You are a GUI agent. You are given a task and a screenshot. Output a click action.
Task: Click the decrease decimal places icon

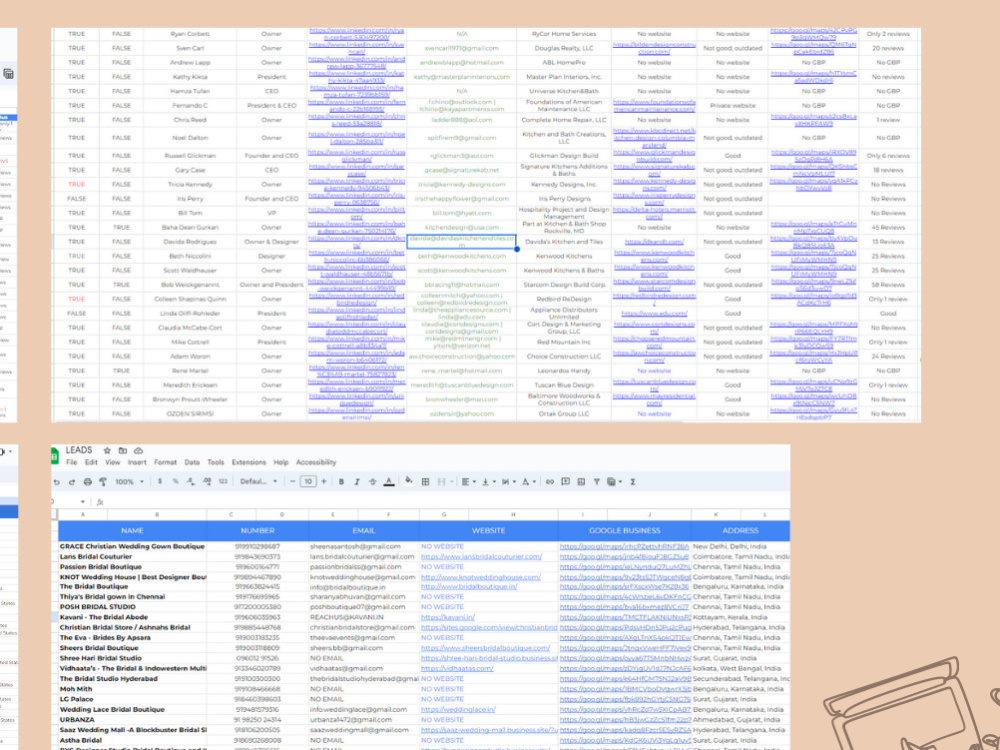pos(191,482)
